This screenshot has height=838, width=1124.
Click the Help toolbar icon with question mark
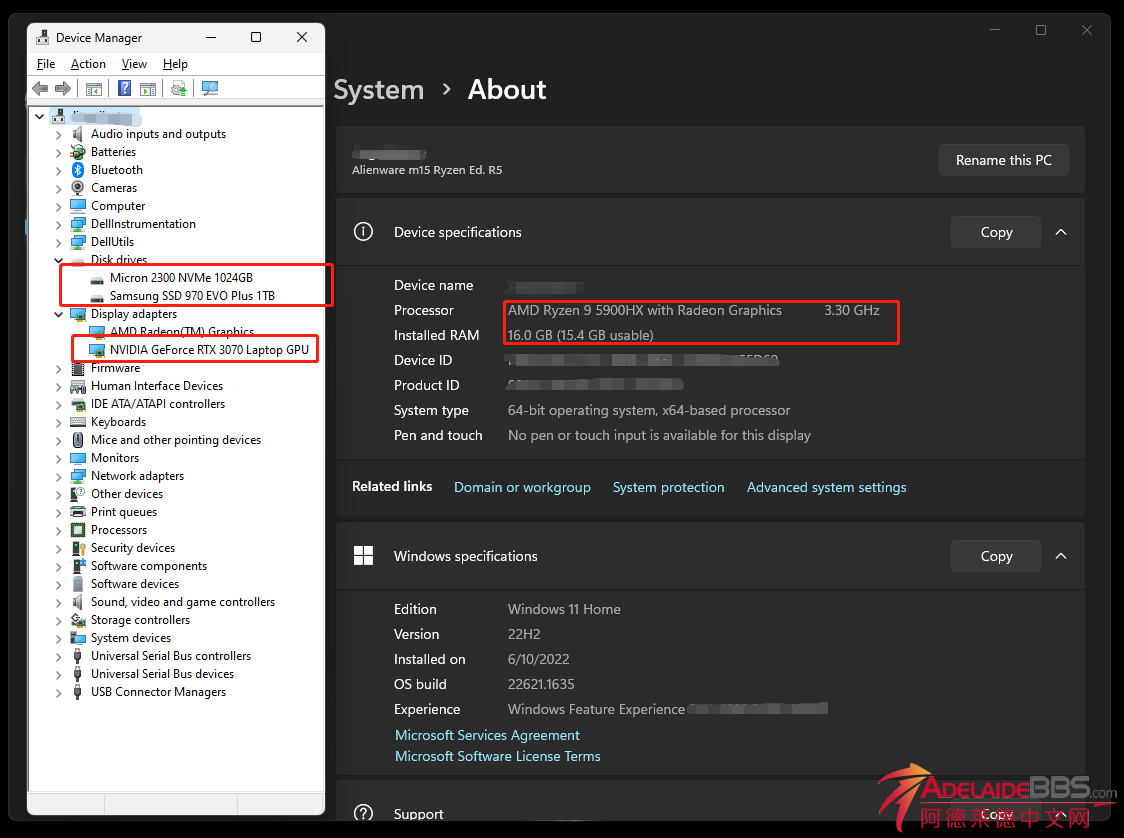pyautogui.click(x=125, y=88)
